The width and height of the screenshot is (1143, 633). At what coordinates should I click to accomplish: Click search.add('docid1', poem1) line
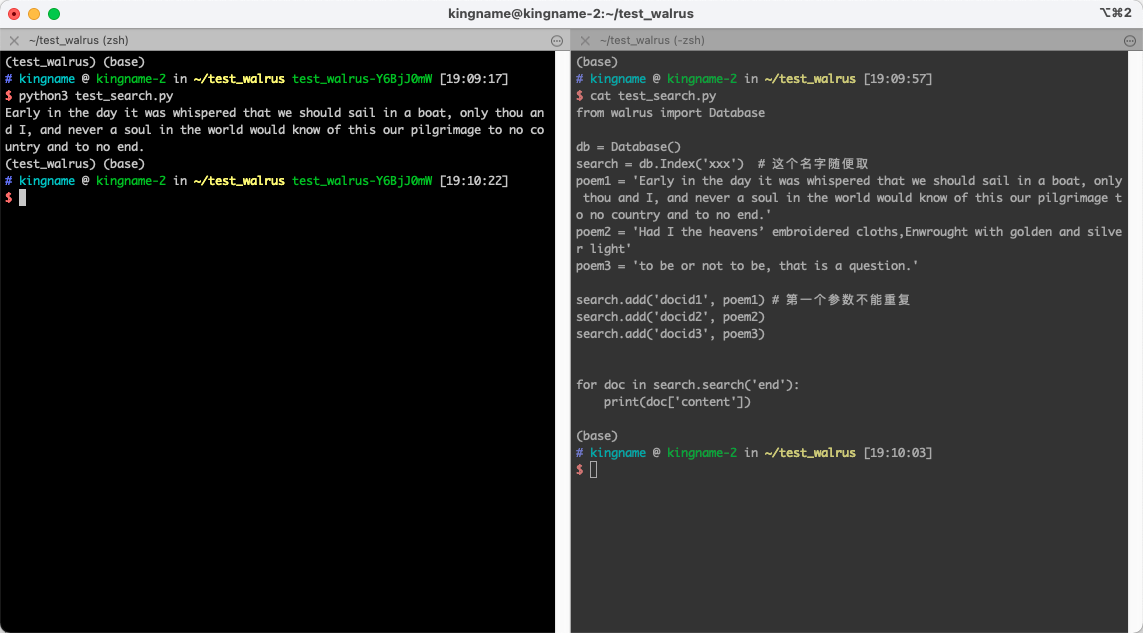(744, 300)
